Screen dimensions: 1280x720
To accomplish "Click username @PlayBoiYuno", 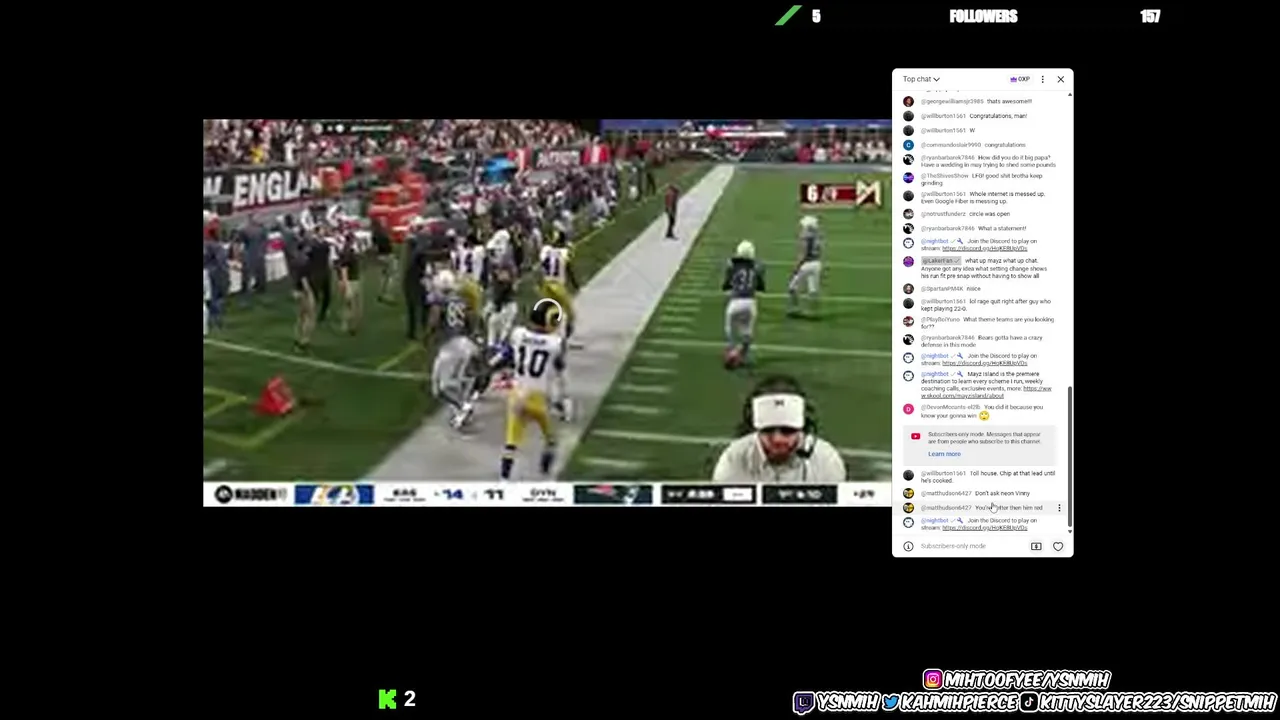I will (x=940, y=320).
